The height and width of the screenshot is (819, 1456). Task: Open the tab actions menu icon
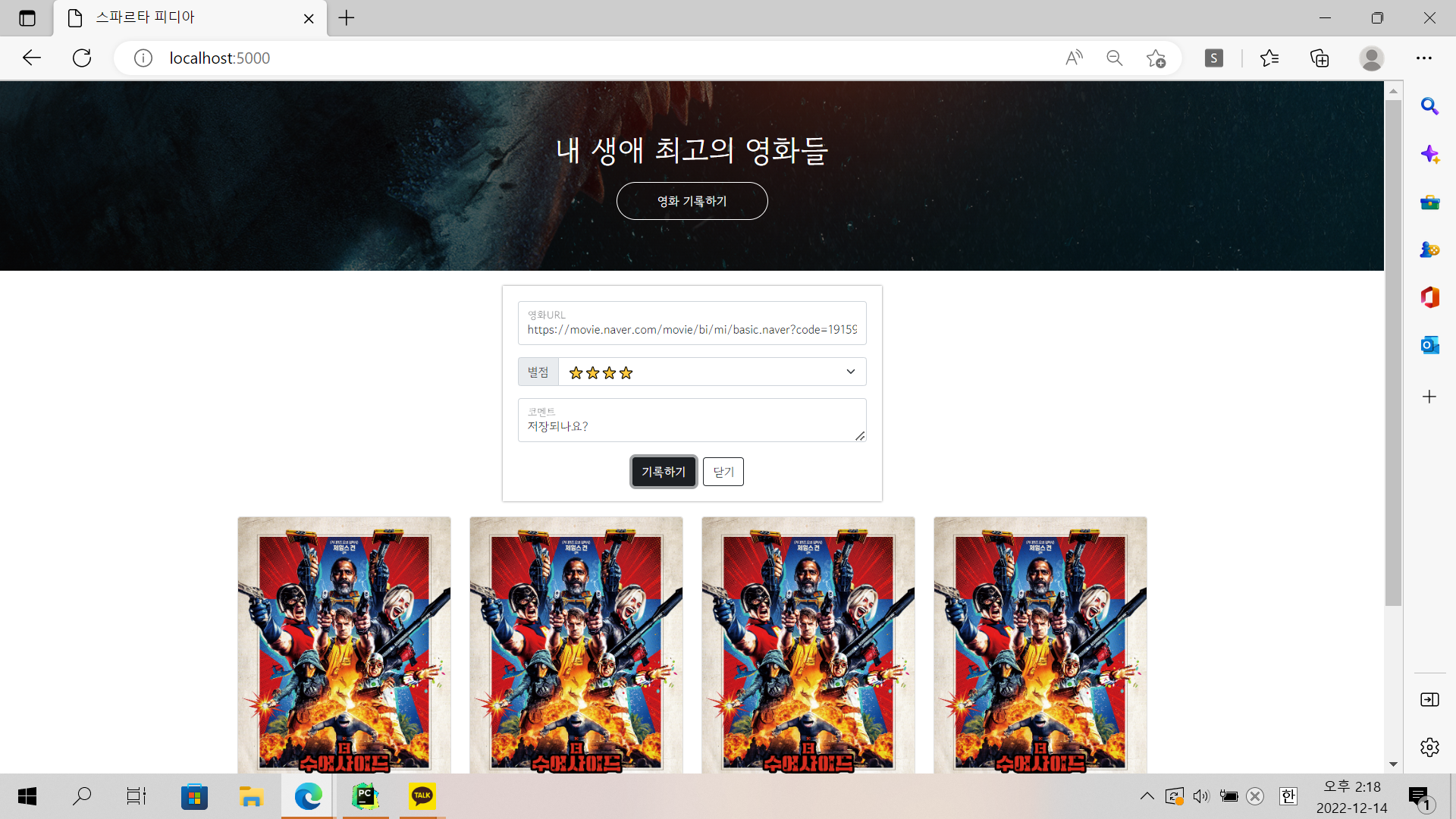tap(27, 18)
